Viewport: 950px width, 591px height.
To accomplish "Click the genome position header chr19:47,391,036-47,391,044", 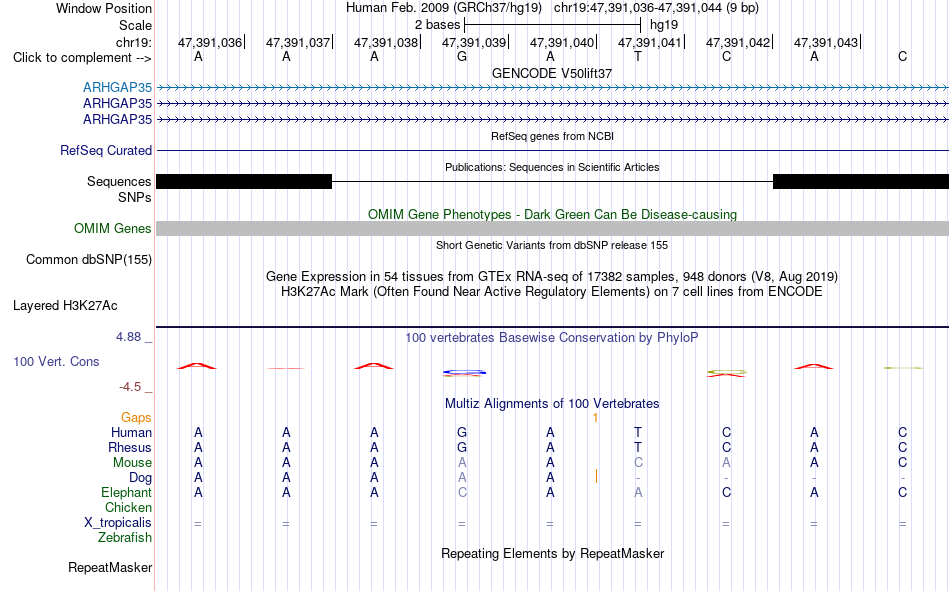I will (656, 8).
